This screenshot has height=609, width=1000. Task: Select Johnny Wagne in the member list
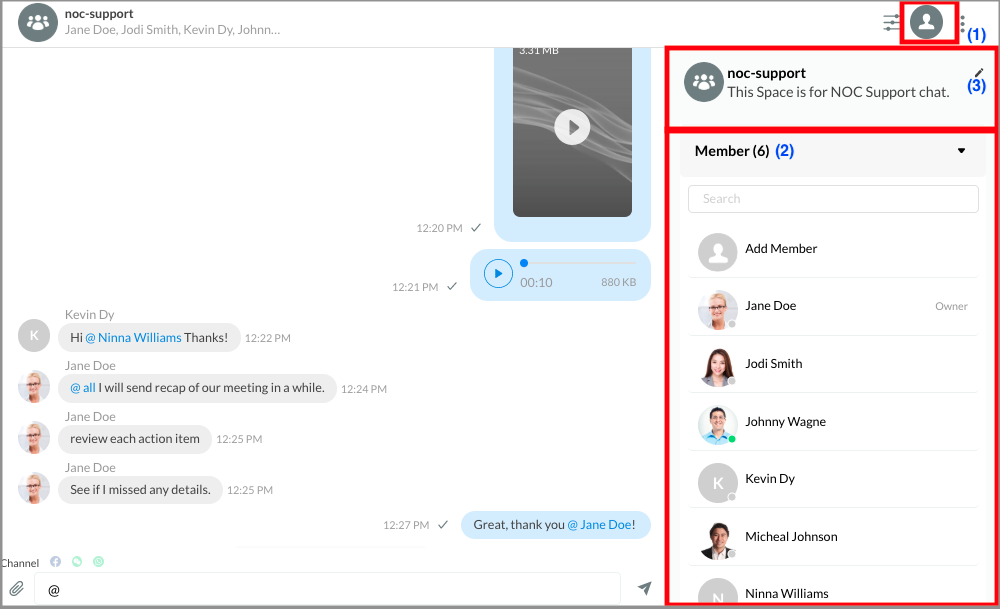pos(784,422)
